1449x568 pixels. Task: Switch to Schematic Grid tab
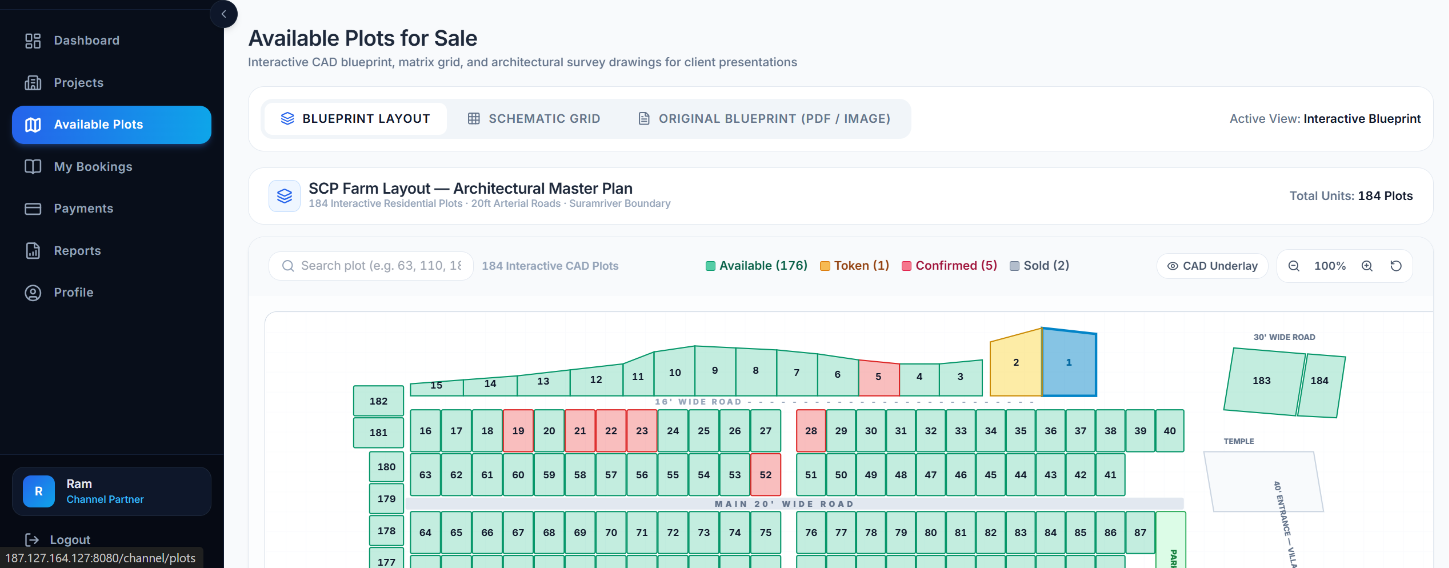point(534,119)
